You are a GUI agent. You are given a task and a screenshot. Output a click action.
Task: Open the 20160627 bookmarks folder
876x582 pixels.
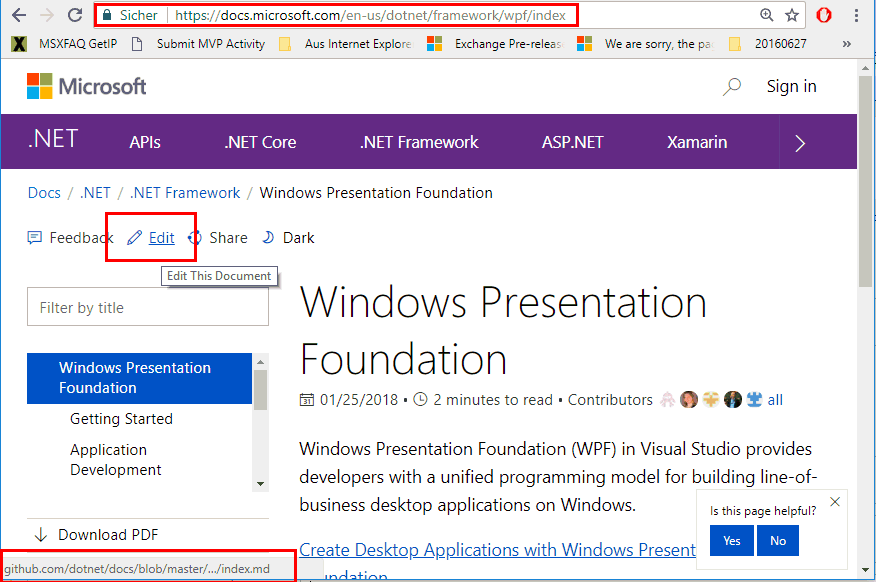[768, 44]
